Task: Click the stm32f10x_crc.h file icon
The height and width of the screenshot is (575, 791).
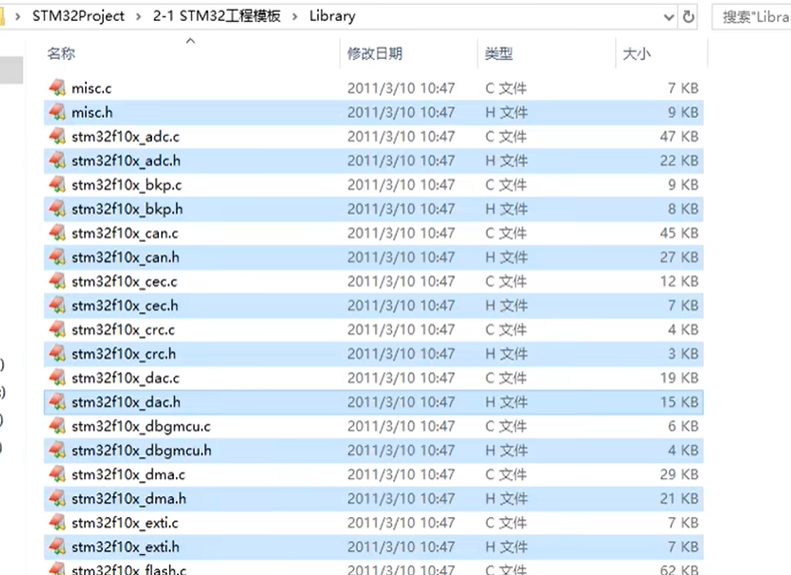Action: pos(58,354)
